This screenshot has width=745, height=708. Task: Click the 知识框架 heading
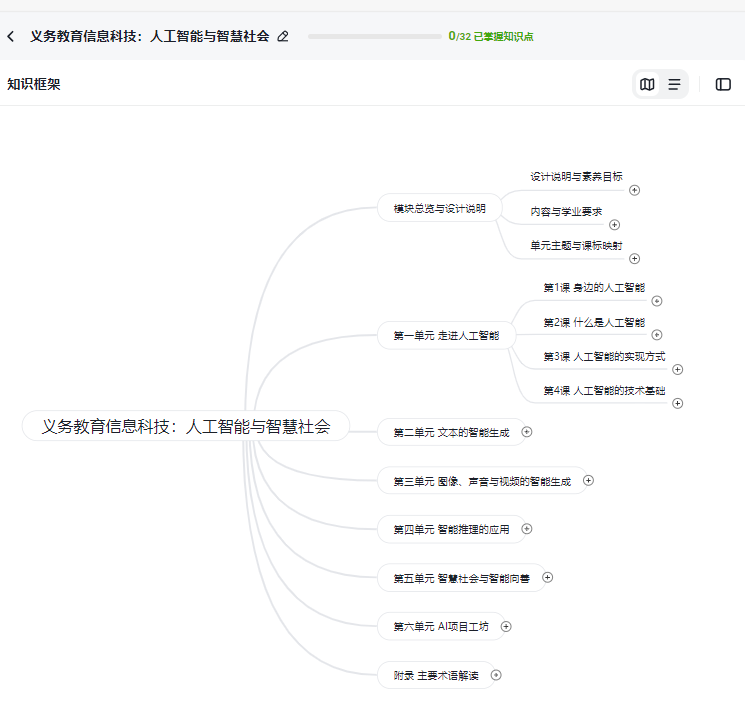coord(34,84)
